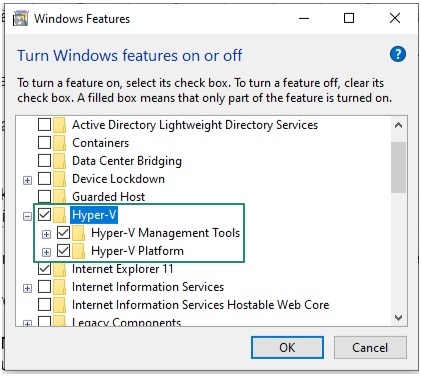Screen dimensions: 421x376
Task: Click Cancel to discard feature changes
Action: 370,347
